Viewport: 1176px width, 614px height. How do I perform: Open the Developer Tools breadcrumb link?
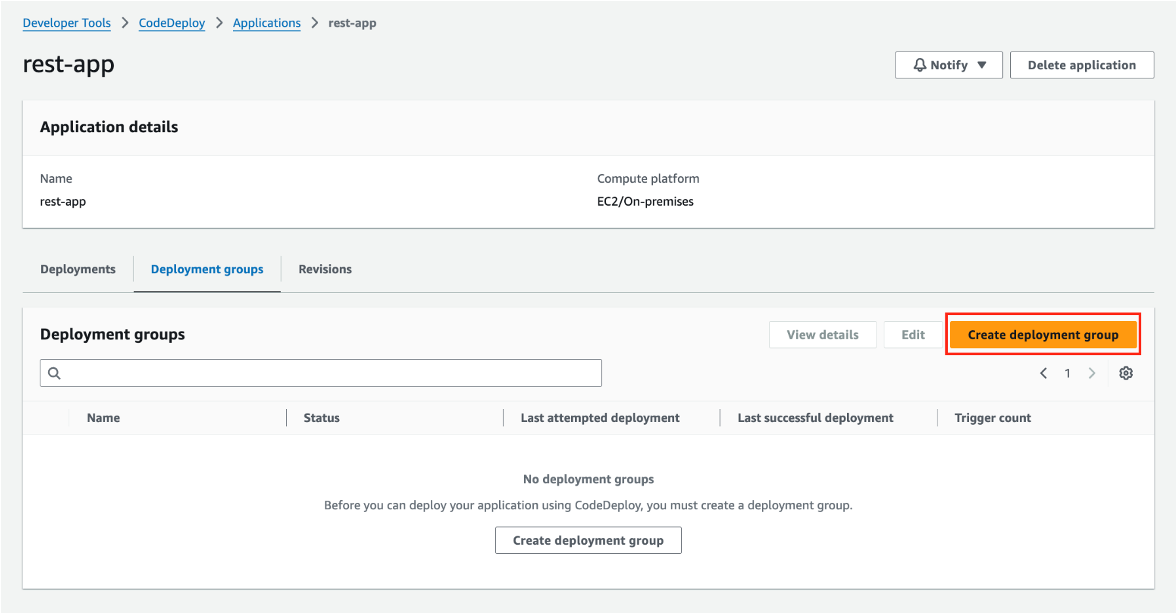click(67, 23)
